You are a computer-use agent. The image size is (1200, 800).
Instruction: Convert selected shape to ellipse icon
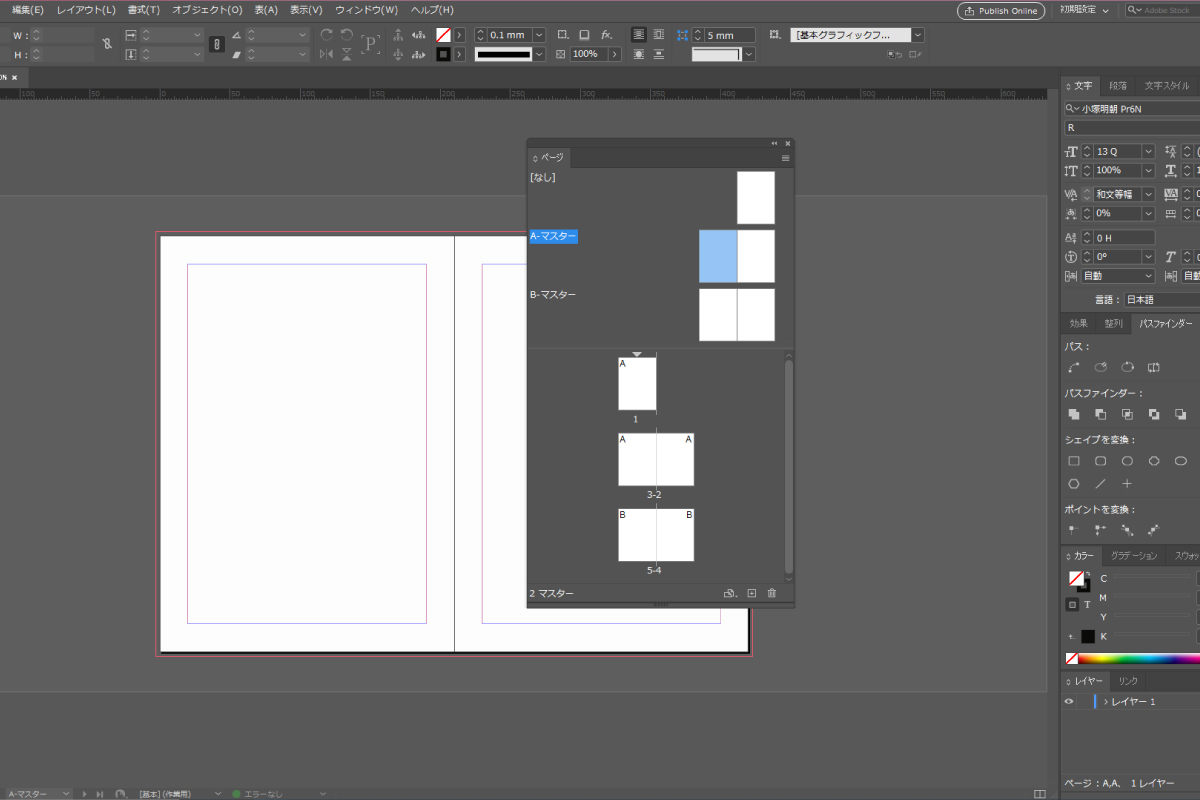coord(1128,461)
